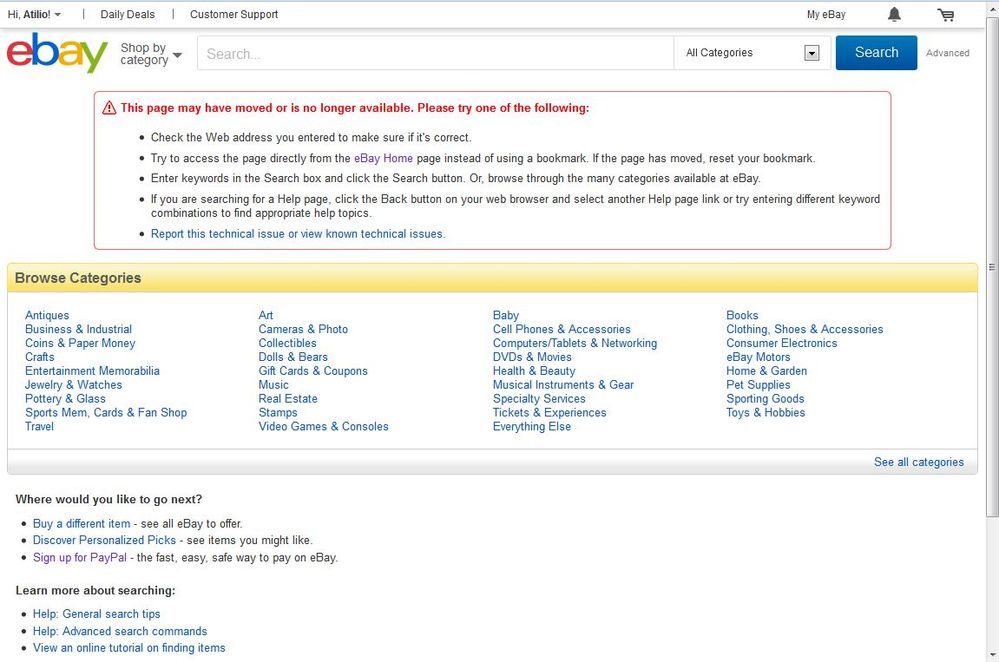Open Help: General search tips
The image size is (999, 662).
[97, 614]
